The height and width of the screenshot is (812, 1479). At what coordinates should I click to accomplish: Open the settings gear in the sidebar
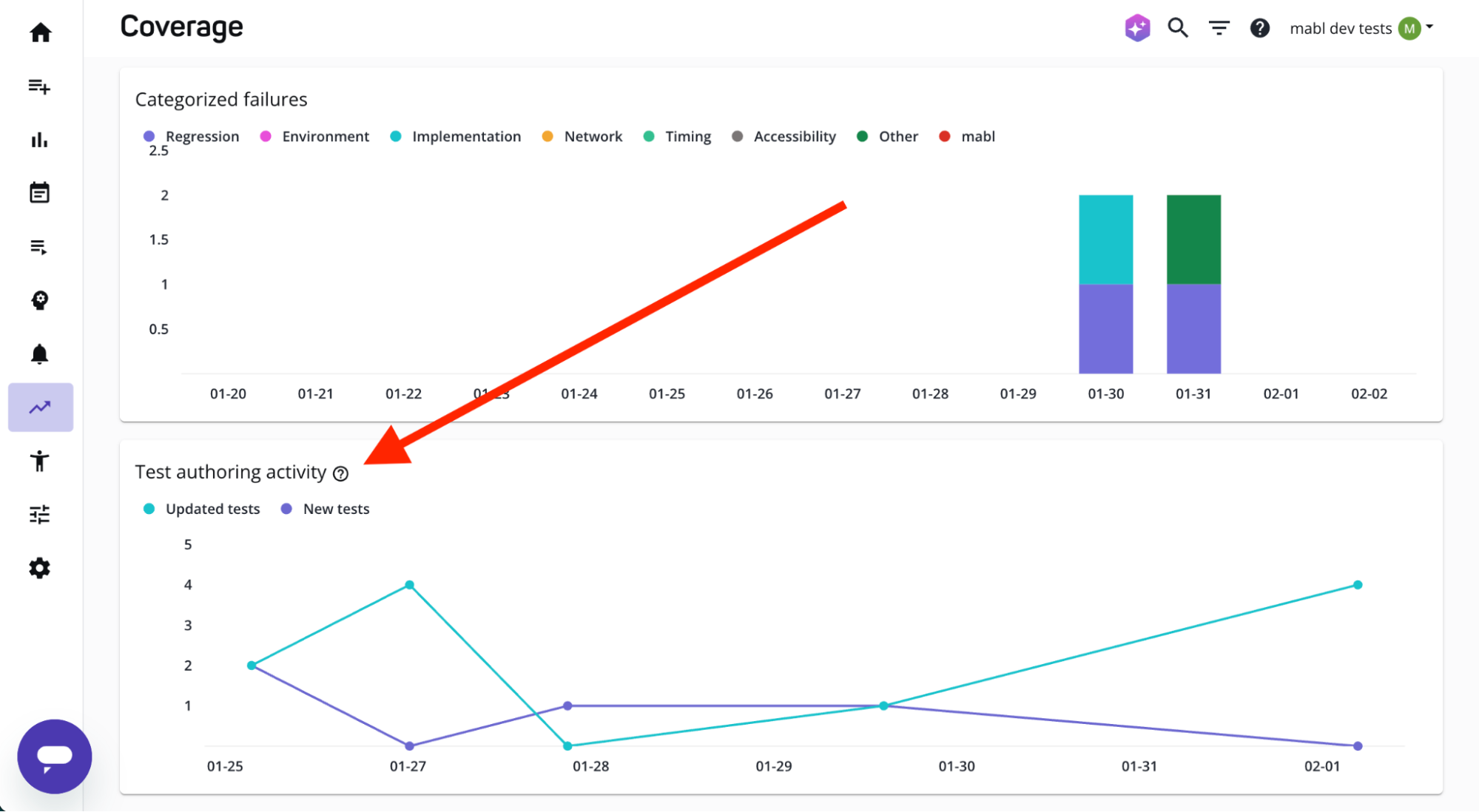click(x=41, y=568)
